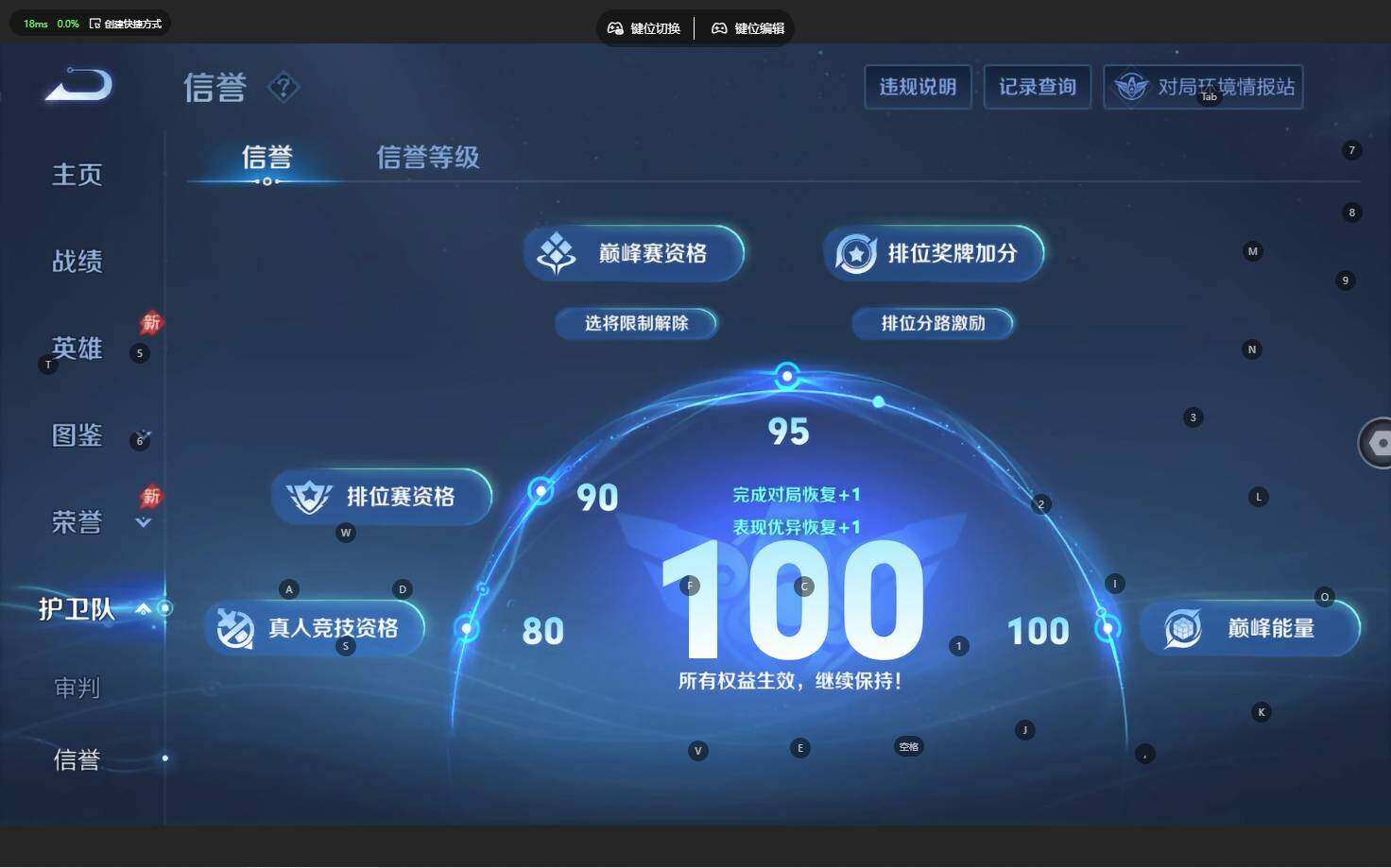This screenshot has width=1391, height=868.
Task: Click the 创建快捷方式 shortcut icon
Action: point(94,24)
